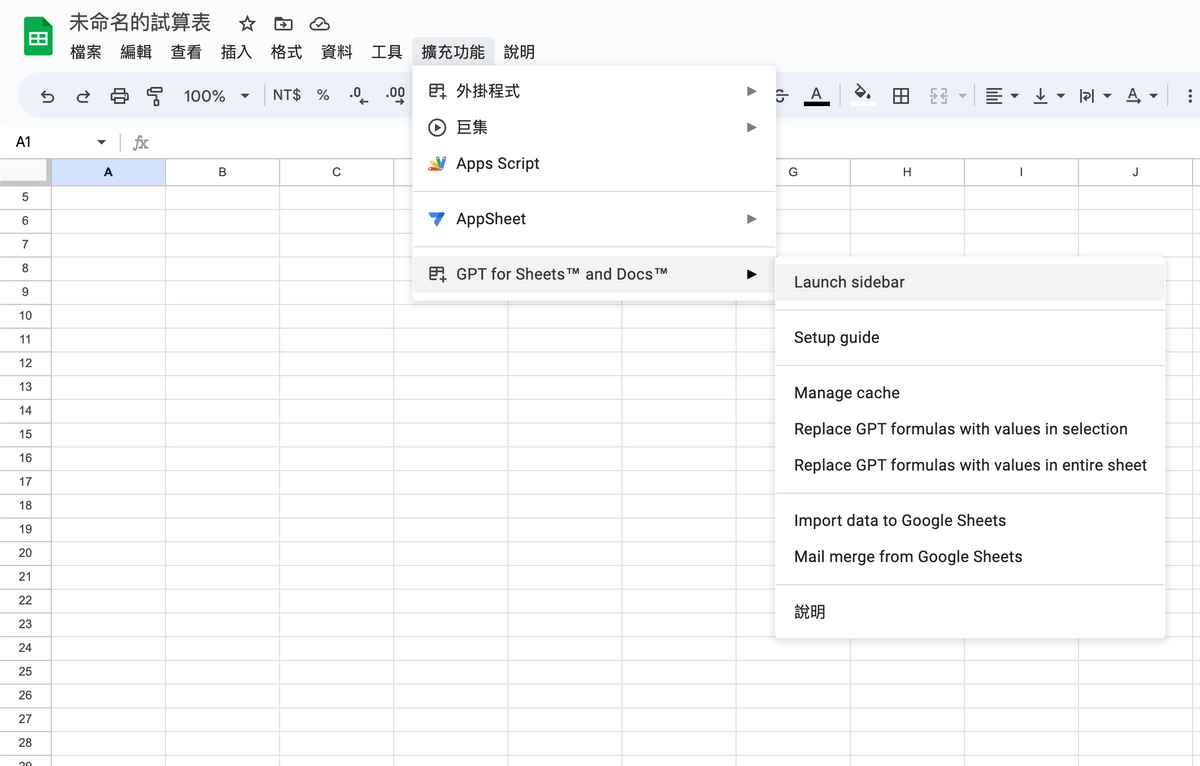The height and width of the screenshot is (766, 1200).
Task: Open the zoom 100% dropdown
Action: (x=216, y=96)
